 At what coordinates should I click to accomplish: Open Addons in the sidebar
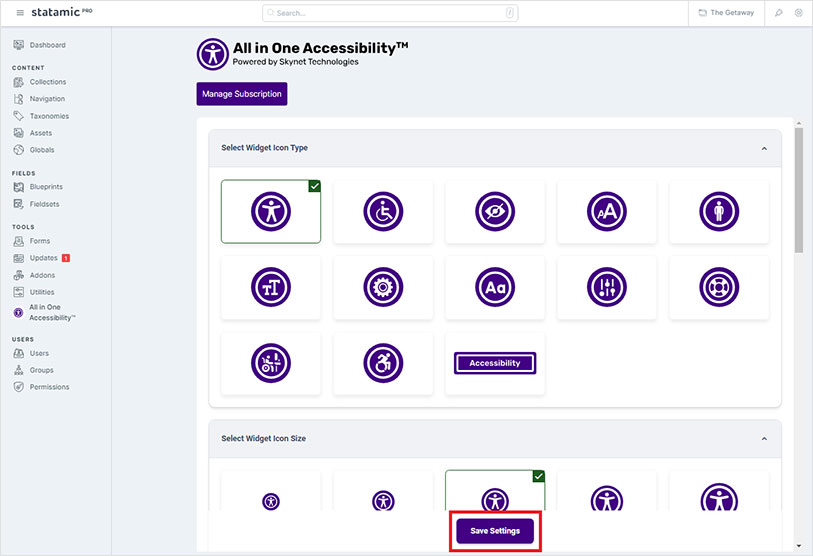pyautogui.click(x=34, y=275)
